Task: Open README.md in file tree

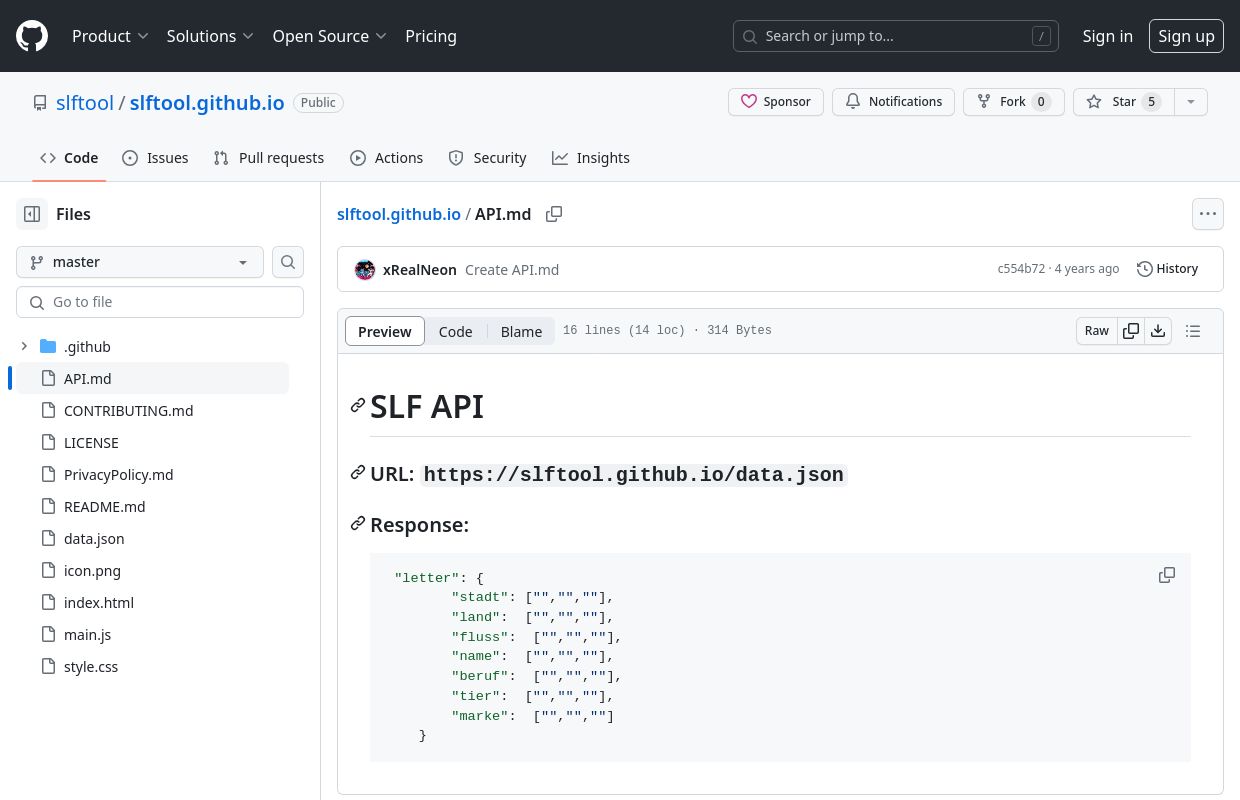Action: point(152,507)
